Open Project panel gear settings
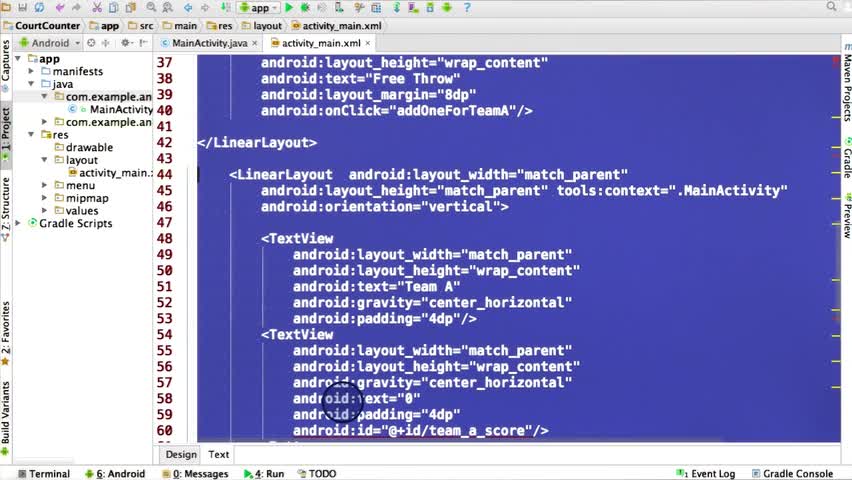852x480 pixels. (126, 42)
